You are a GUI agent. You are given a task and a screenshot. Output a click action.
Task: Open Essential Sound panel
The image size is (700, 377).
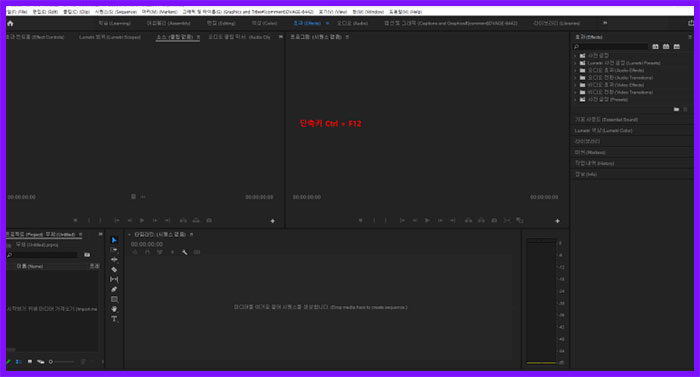tap(607, 120)
